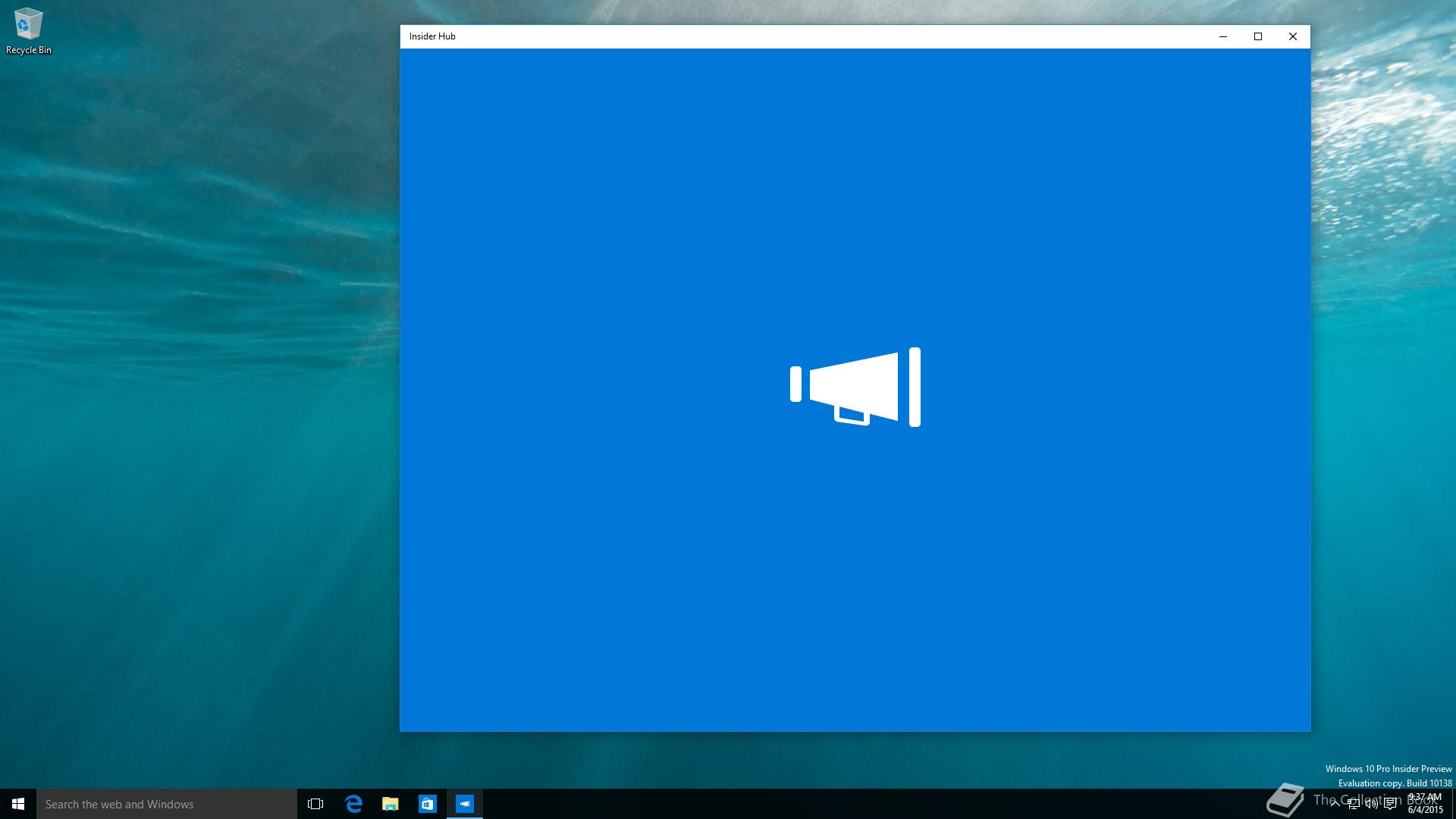Select the Insider Hub taskbar button
The width and height of the screenshot is (1456, 819).
465,804
